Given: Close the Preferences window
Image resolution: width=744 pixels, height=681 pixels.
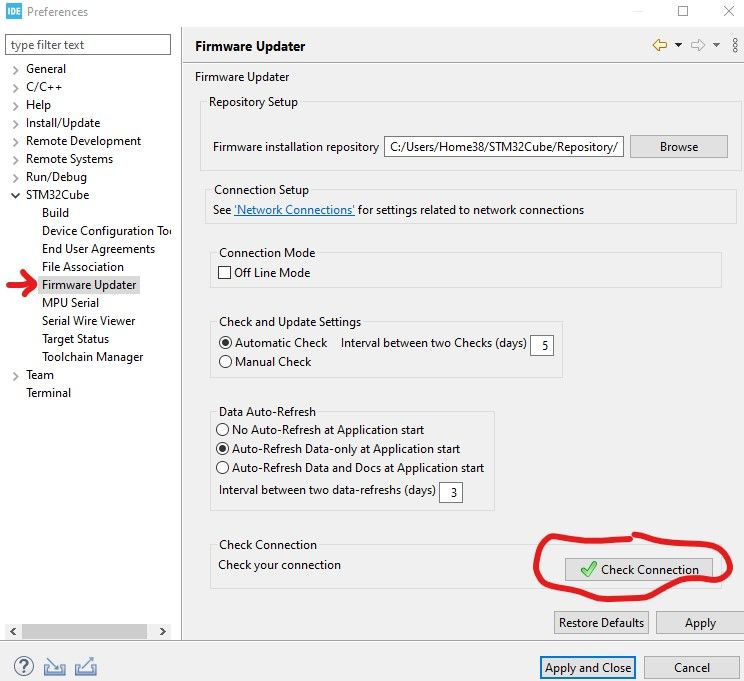Looking at the screenshot, I should tap(729, 11).
